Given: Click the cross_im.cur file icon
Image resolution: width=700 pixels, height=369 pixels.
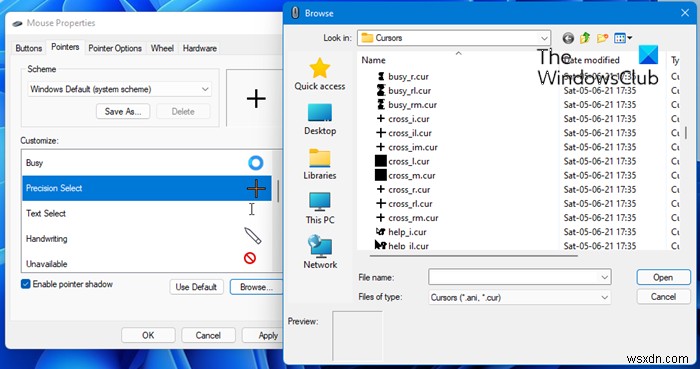Looking at the screenshot, I should click(x=380, y=147).
